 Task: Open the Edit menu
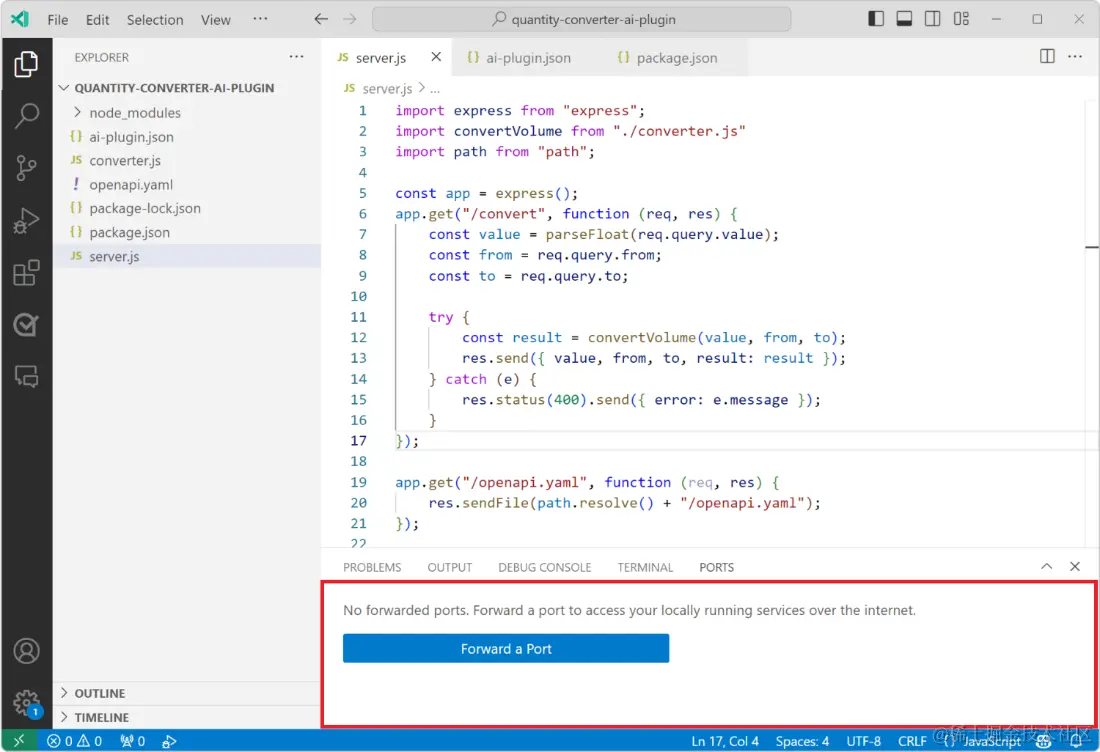tap(98, 20)
